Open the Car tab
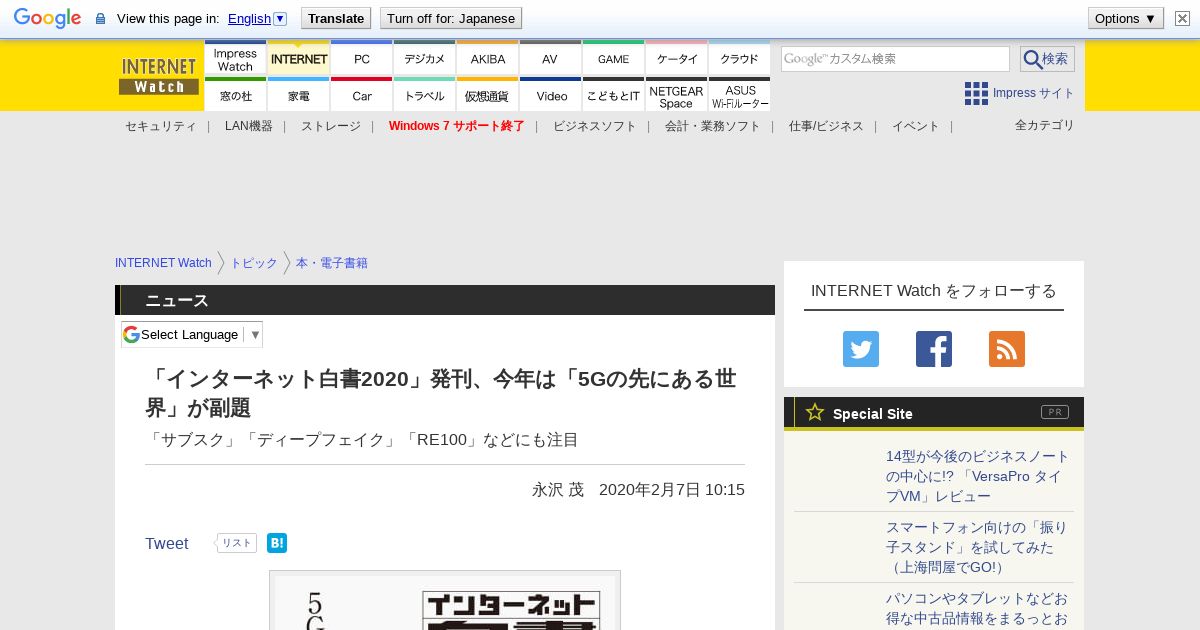Viewport: 1200px width, 630px height. coord(362,95)
